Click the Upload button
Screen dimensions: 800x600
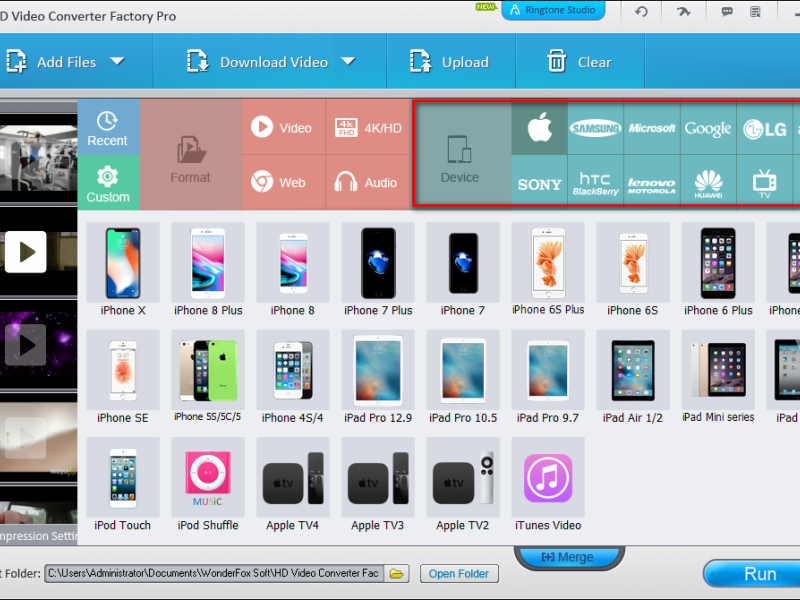[449, 62]
